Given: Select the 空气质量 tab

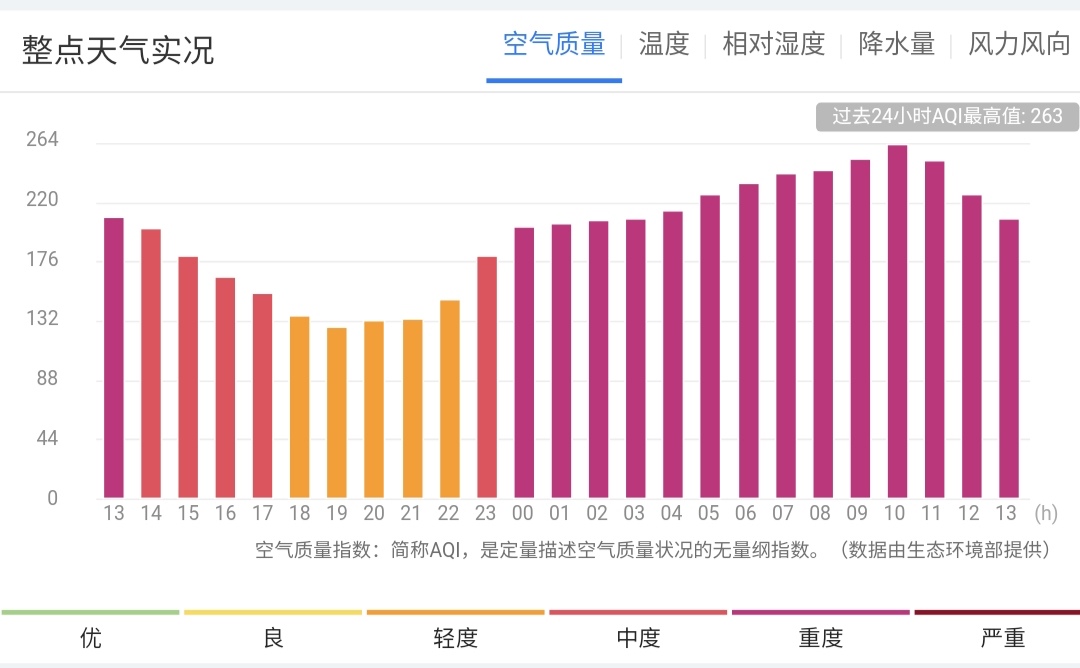Looking at the screenshot, I should [553, 44].
